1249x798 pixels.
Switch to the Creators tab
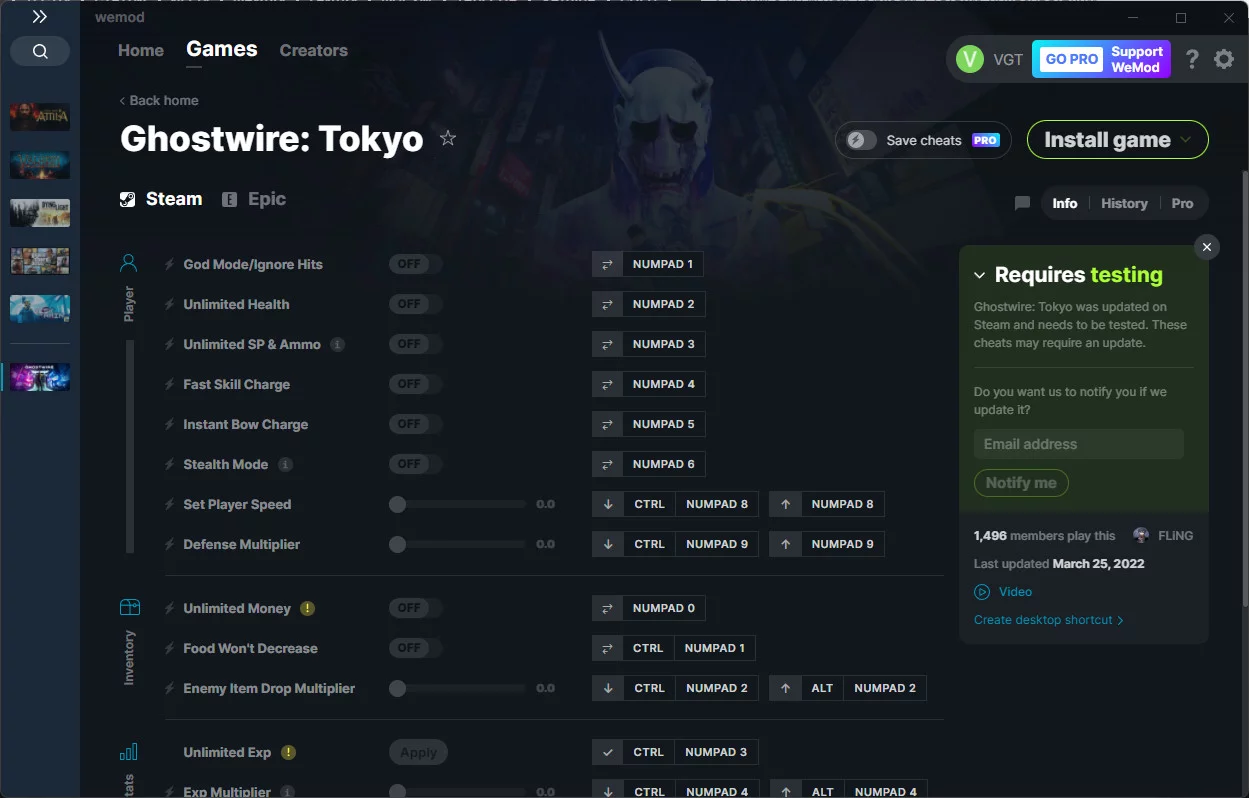pos(314,50)
